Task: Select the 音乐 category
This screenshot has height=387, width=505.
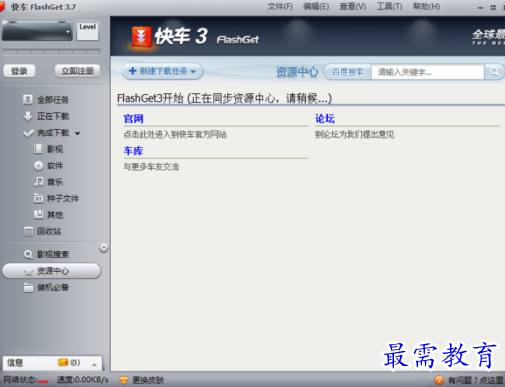Action: click(x=55, y=182)
